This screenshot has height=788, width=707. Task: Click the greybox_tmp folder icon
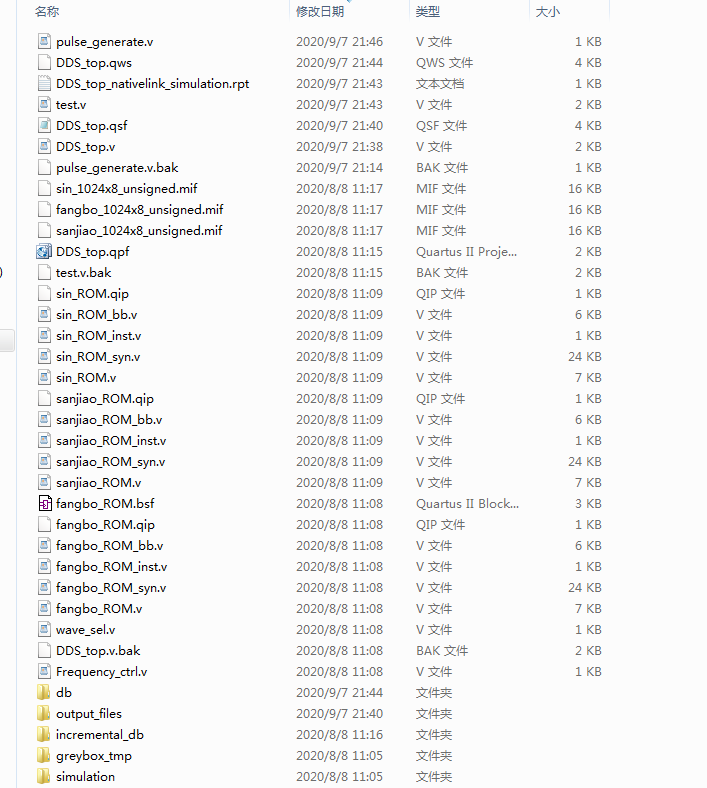43,755
